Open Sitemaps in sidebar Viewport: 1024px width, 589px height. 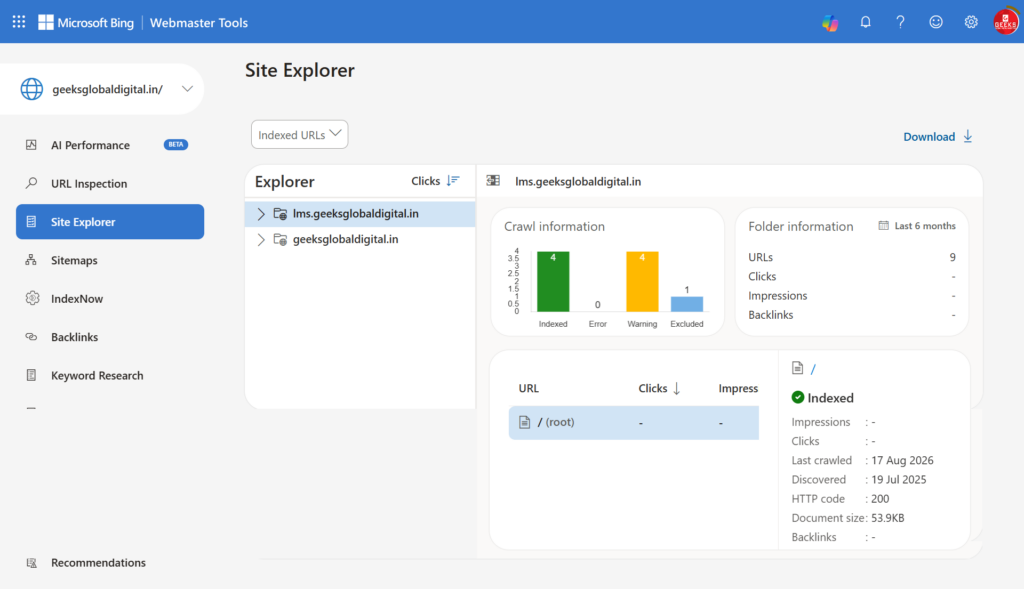pos(110,260)
